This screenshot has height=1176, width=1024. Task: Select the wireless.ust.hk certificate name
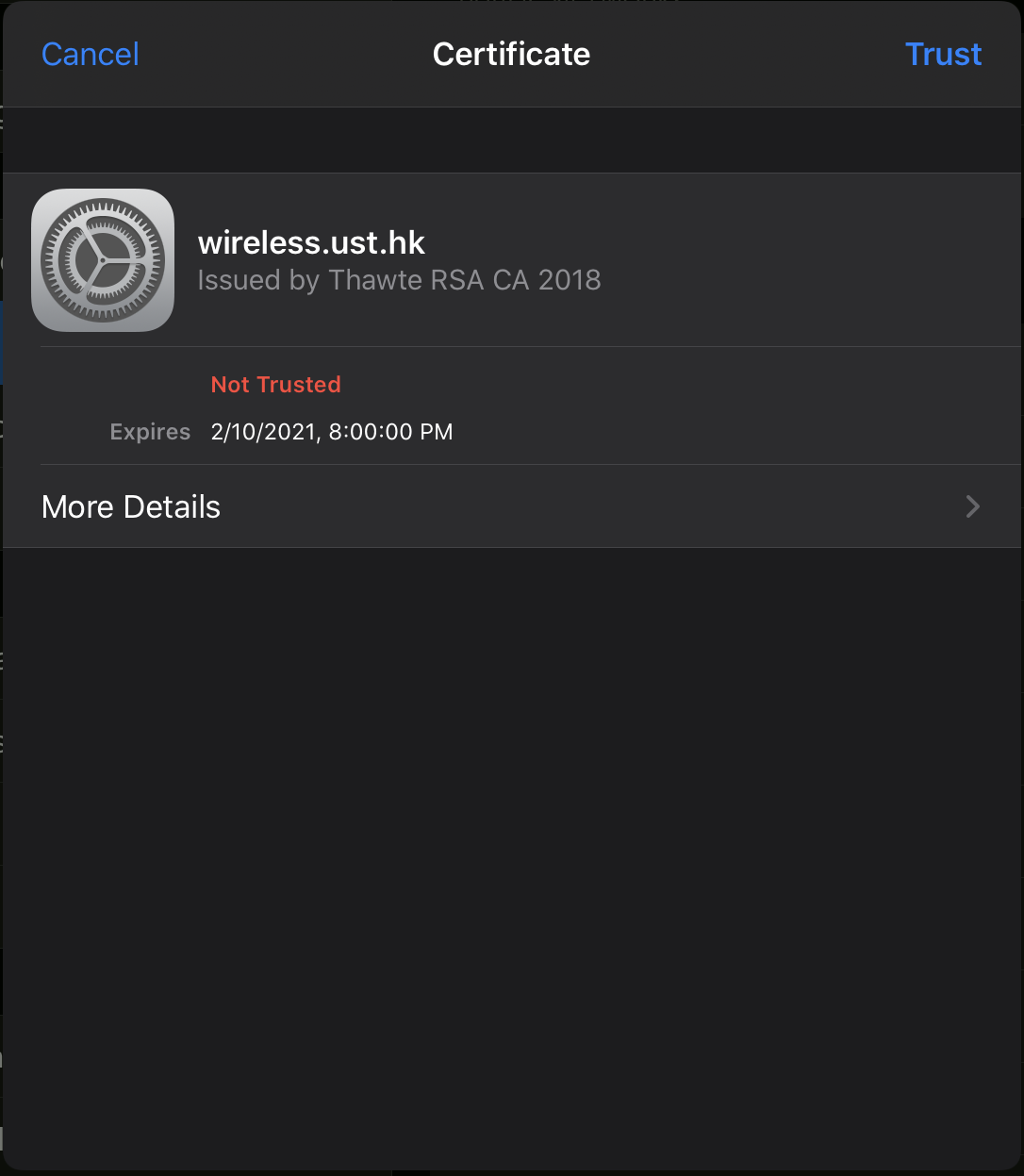click(x=311, y=243)
